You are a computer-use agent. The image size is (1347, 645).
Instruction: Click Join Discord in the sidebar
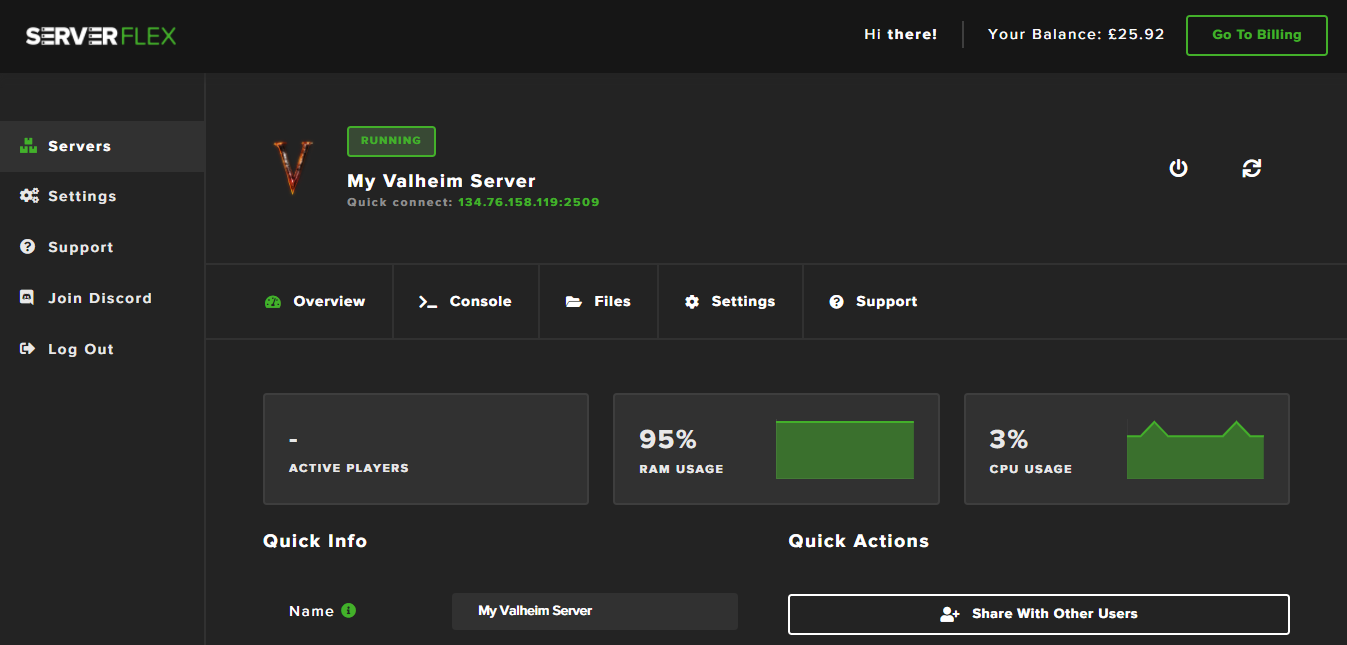point(102,298)
